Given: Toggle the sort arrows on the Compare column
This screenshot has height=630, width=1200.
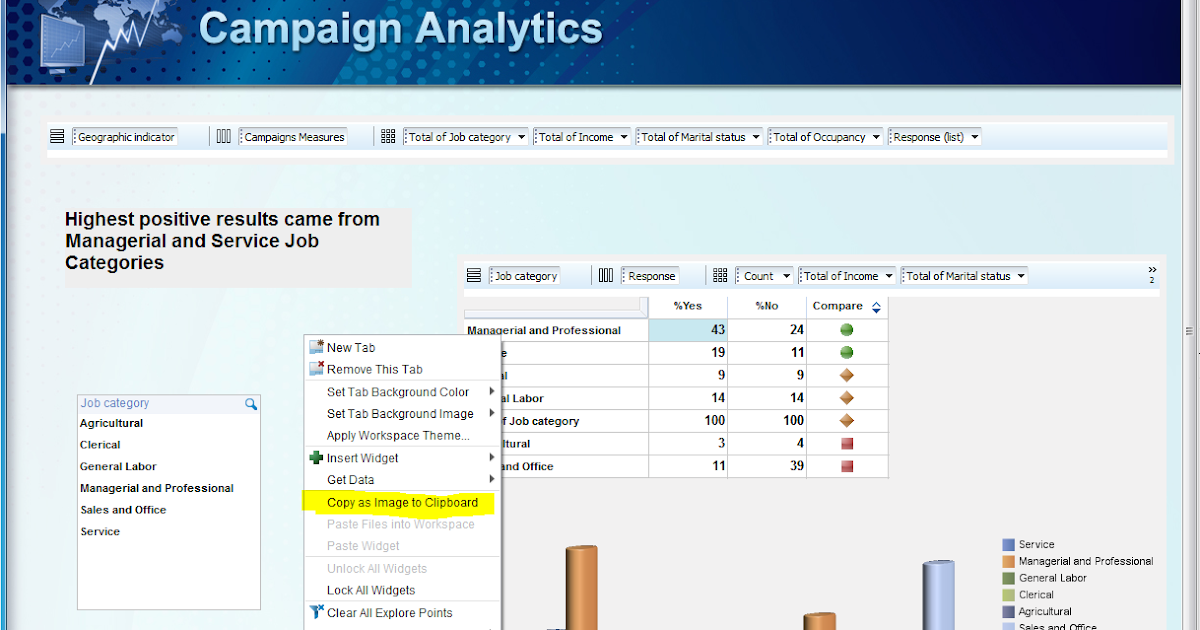Looking at the screenshot, I should (878, 306).
